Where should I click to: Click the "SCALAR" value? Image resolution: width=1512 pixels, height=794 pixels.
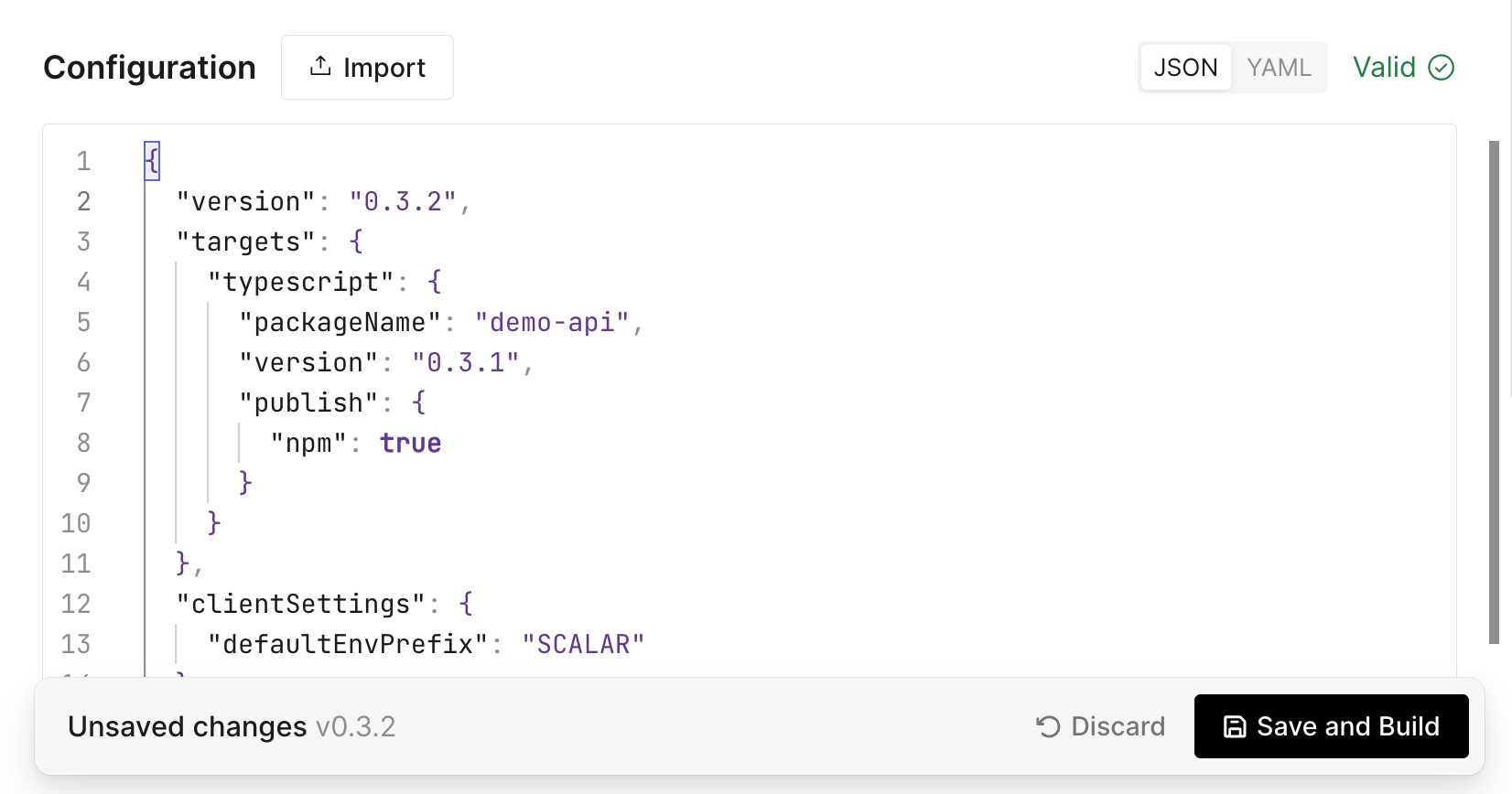click(584, 644)
